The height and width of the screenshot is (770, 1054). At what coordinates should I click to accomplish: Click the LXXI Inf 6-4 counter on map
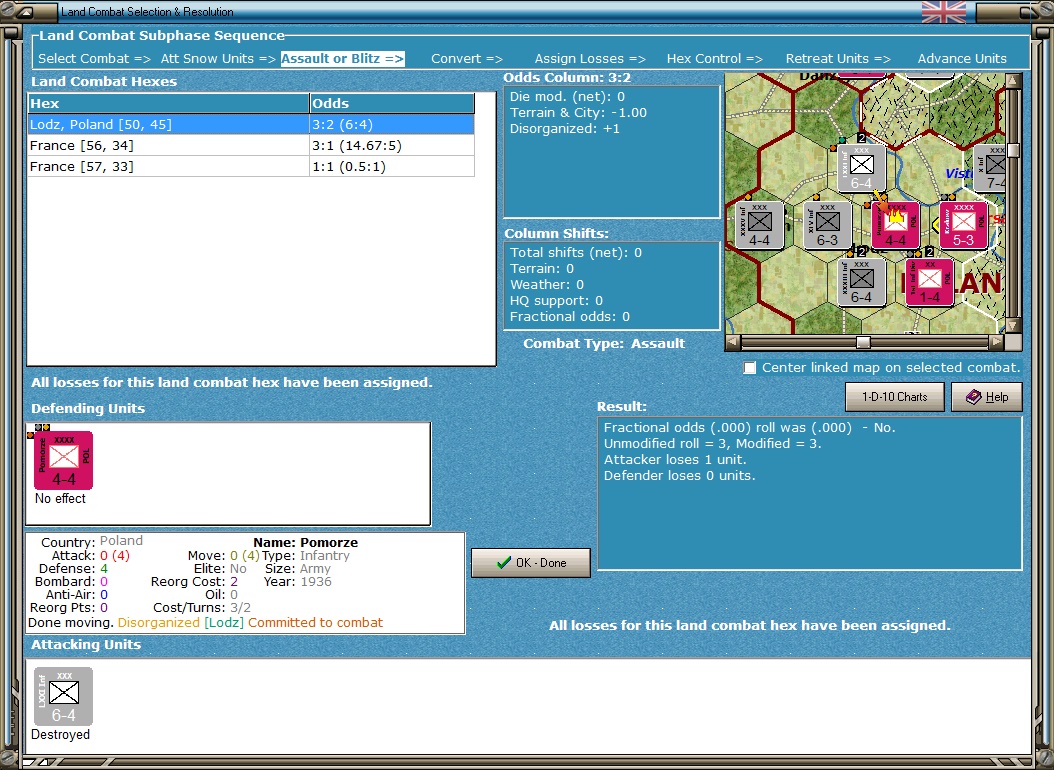tap(861, 168)
